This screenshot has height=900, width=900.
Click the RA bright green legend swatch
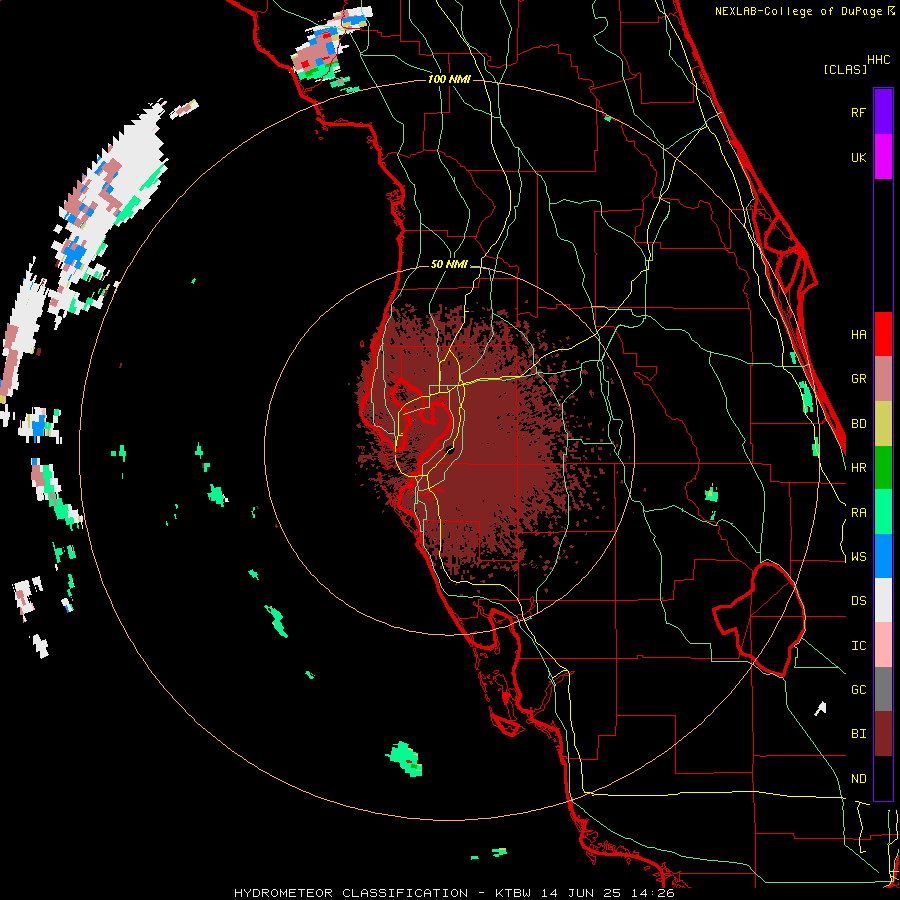coord(883,512)
